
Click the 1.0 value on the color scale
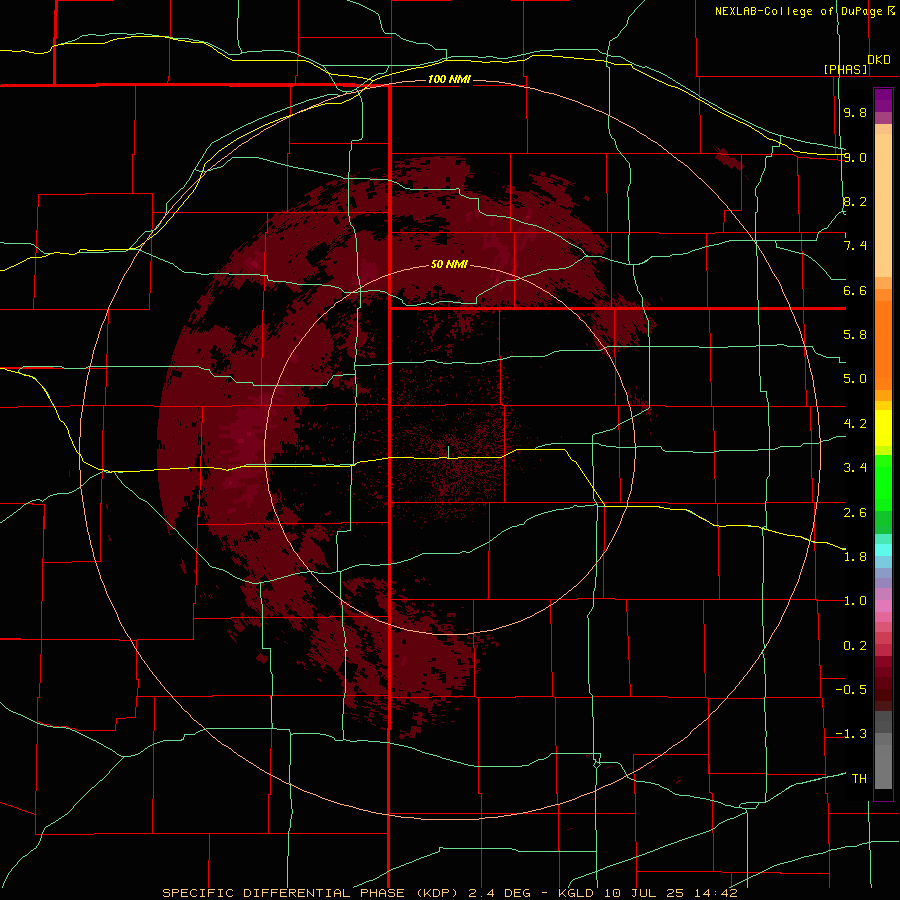pos(855,601)
